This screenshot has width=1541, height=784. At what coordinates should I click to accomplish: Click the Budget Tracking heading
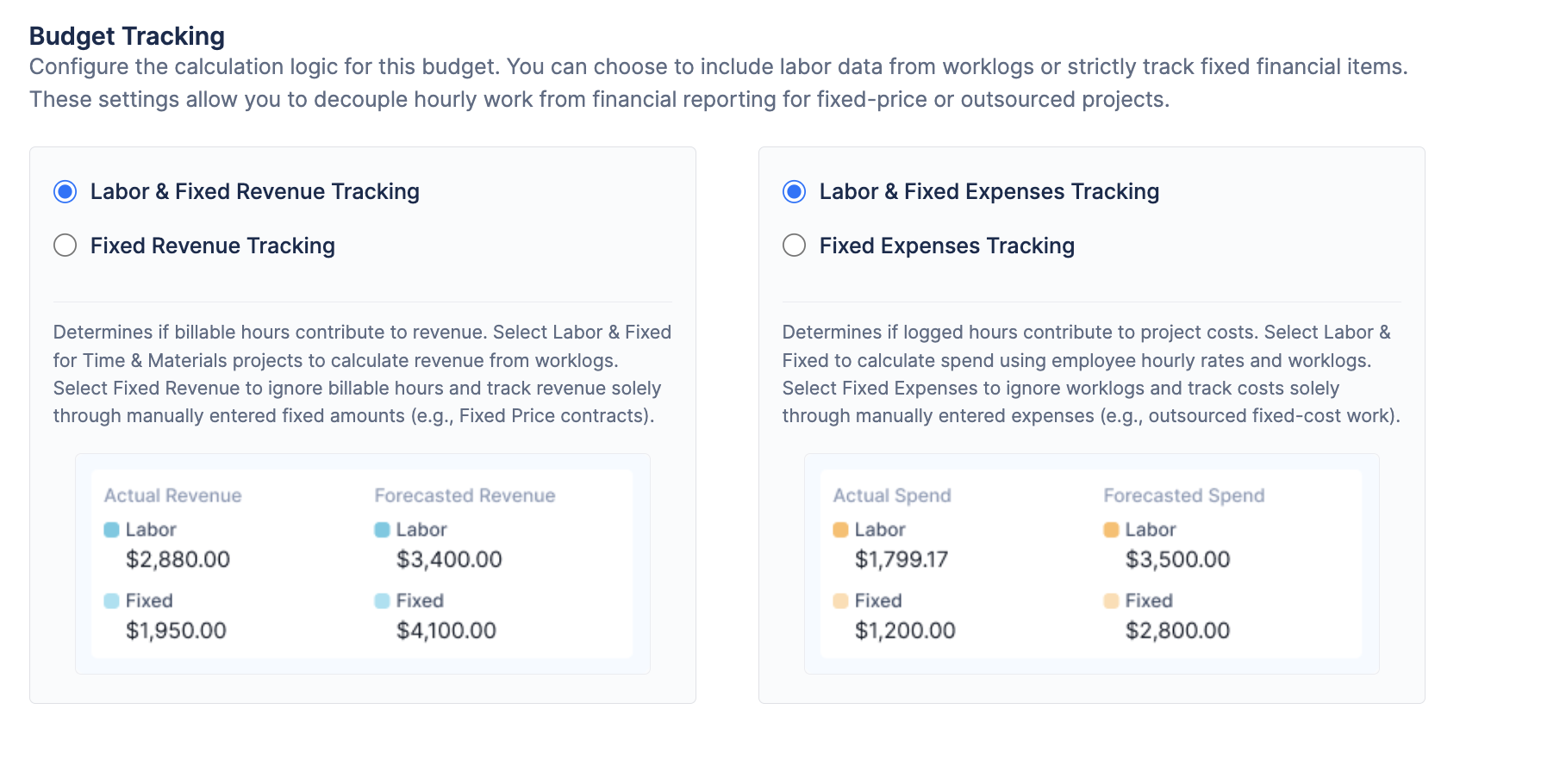tap(127, 36)
